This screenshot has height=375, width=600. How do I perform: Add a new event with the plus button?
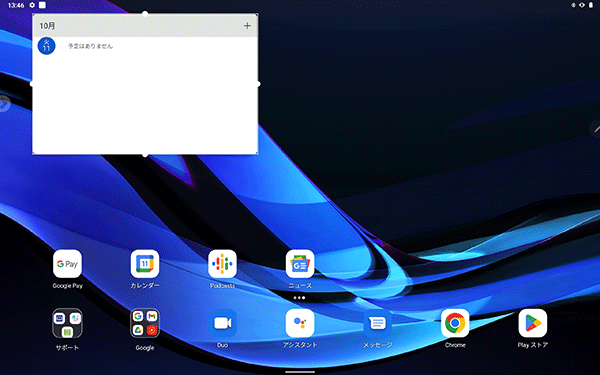[247, 26]
